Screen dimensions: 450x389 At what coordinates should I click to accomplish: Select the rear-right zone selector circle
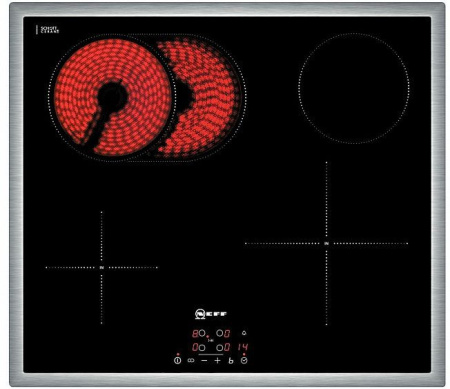pyautogui.click(x=220, y=333)
